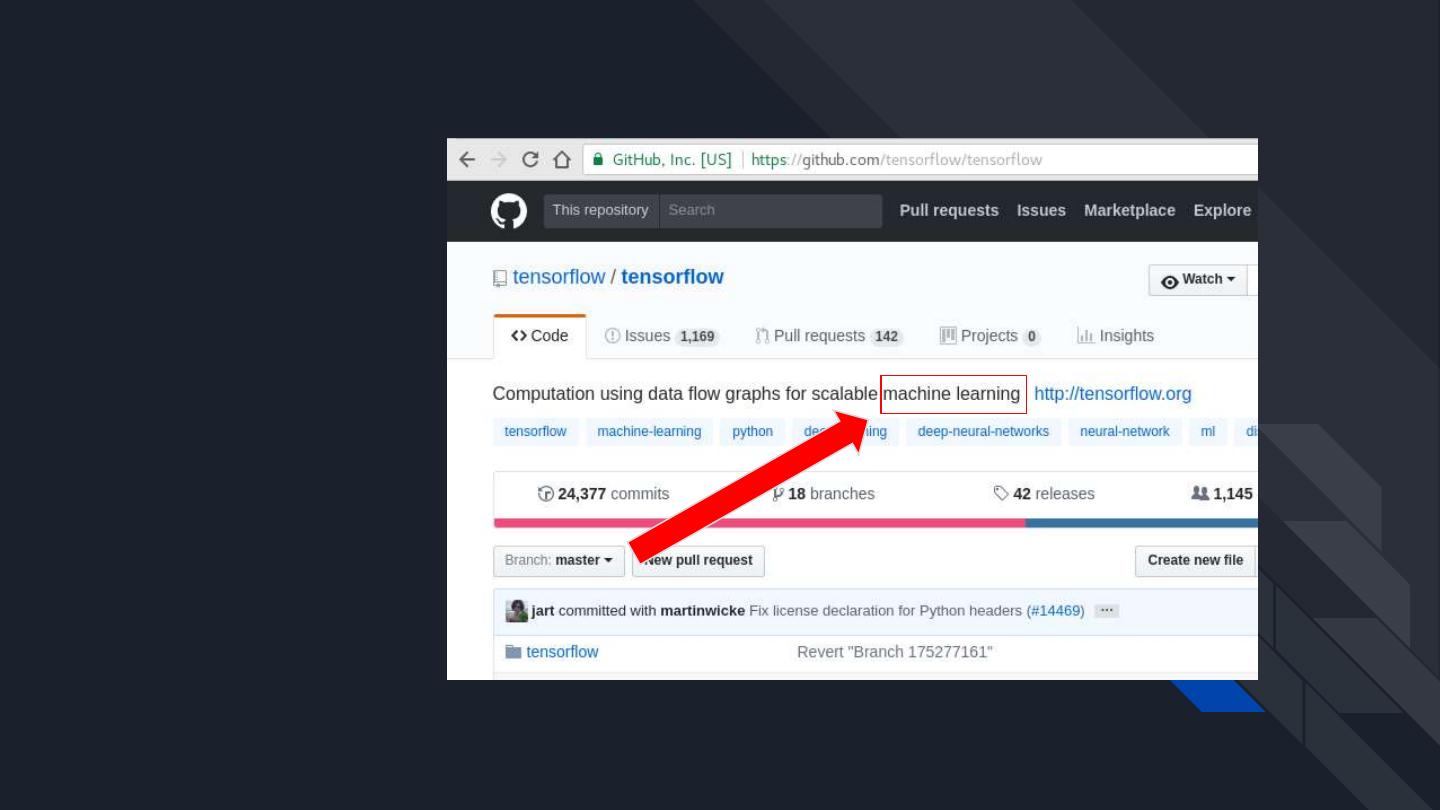
Task: Click the python topic tag
Action: [x=752, y=432]
